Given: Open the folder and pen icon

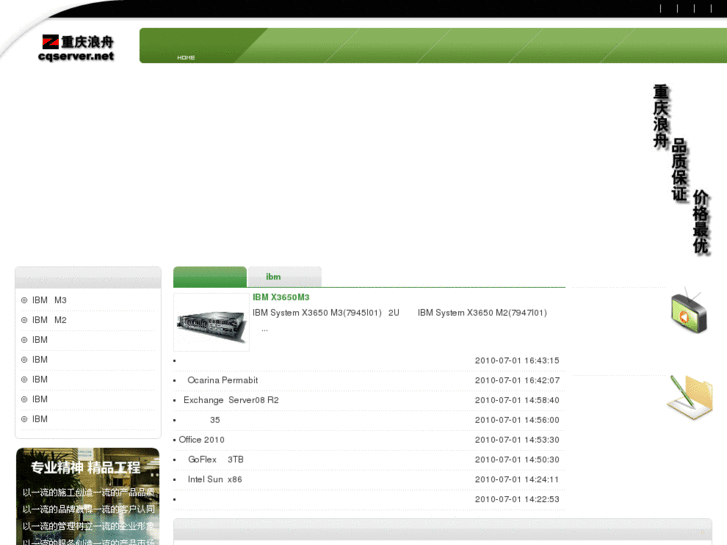Looking at the screenshot, I should point(690,397).
